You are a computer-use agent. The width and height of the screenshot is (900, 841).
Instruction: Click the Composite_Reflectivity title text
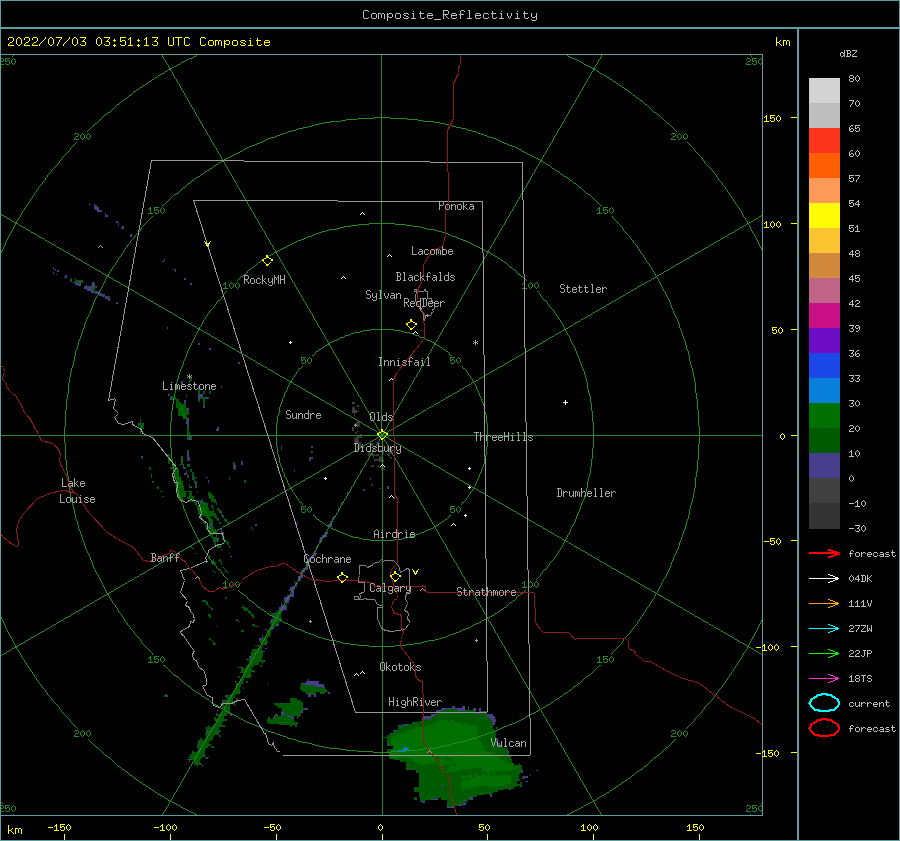tap(450, 15)
